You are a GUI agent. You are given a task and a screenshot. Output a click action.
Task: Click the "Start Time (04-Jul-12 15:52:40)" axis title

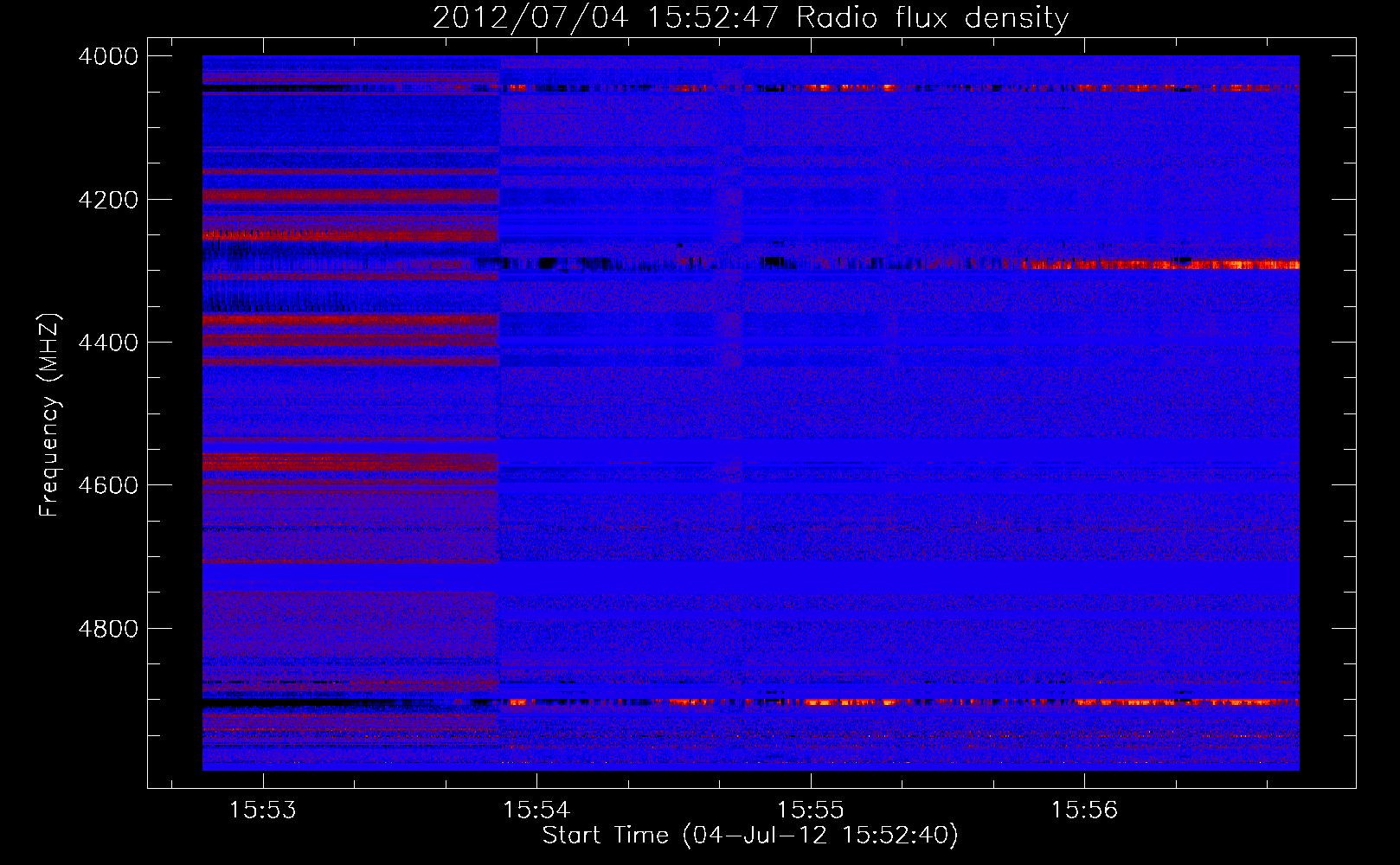point(750,836)
